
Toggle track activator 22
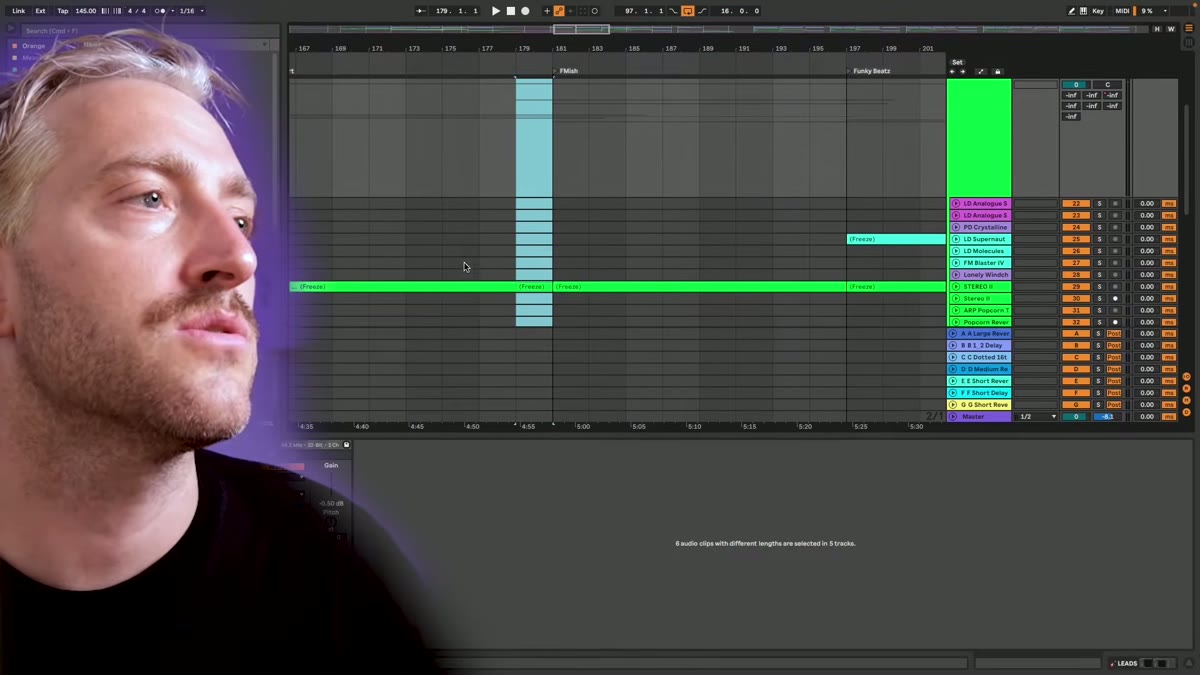(1076, 204)
